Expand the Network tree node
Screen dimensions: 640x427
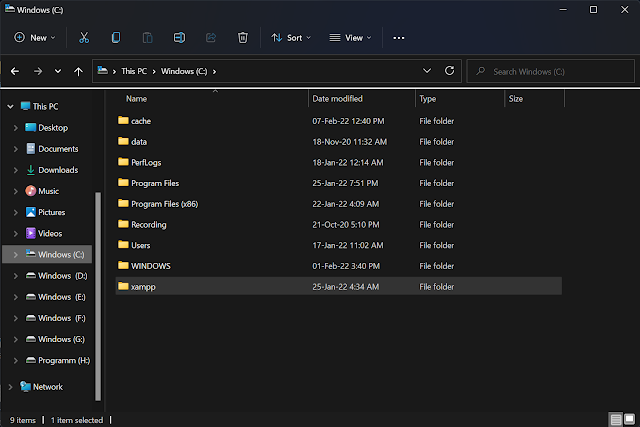(x=11, y=387)
